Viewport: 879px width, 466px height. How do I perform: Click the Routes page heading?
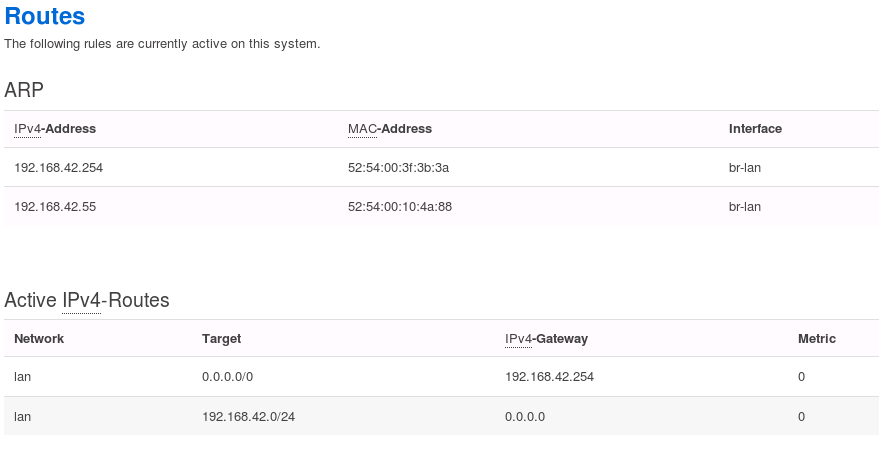click(x=45, y=17)
